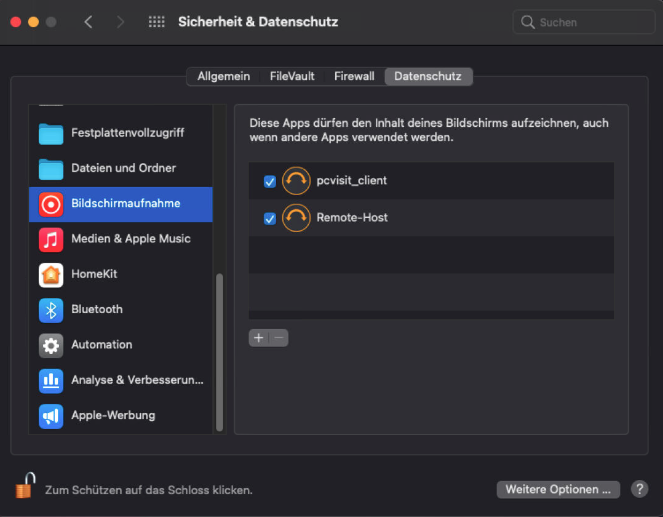Click the help question mark button
This screenshot has height=517, width=663.
pyautogui.click(x=639, y=489)
